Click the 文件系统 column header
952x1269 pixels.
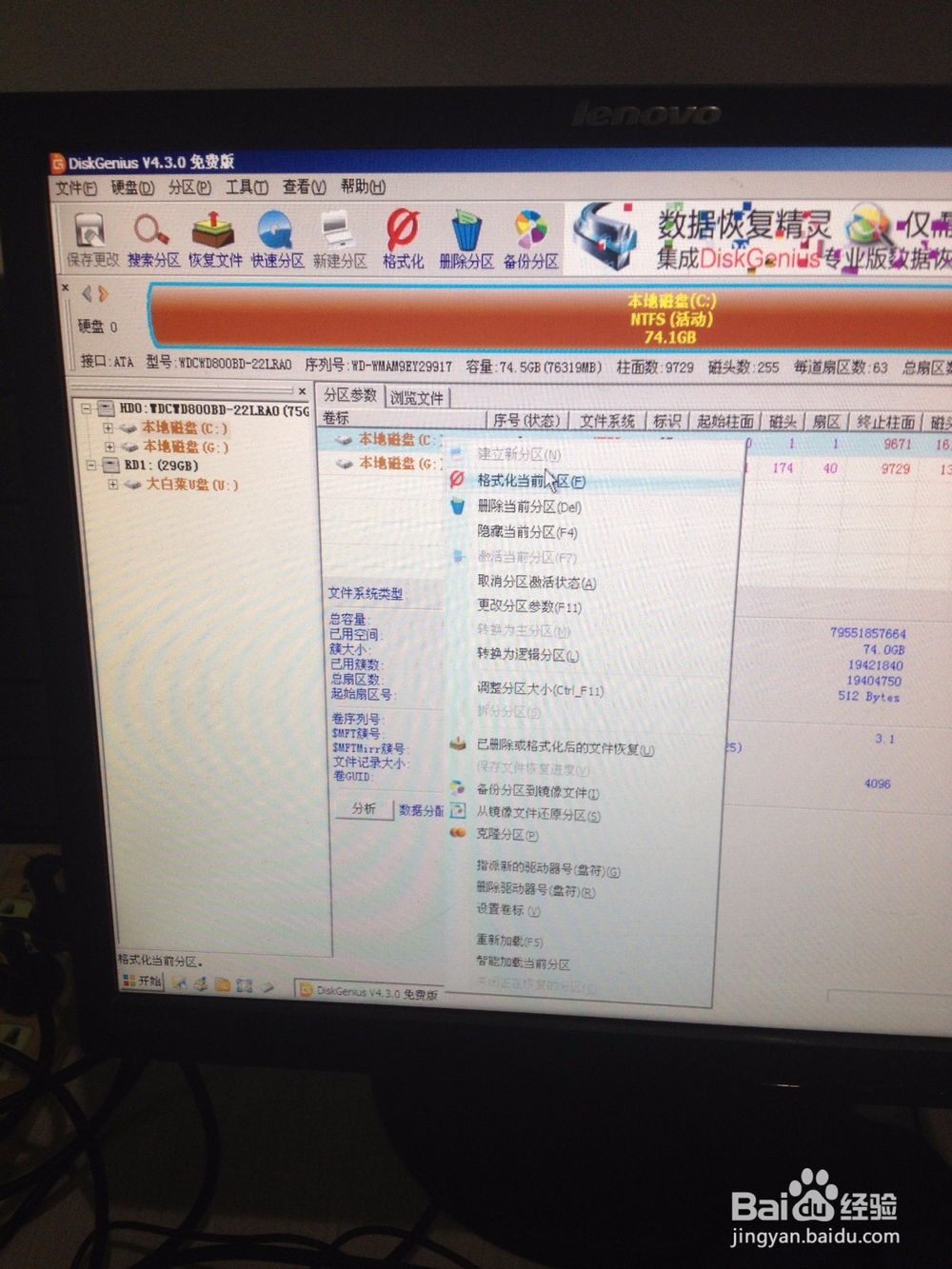607,421
